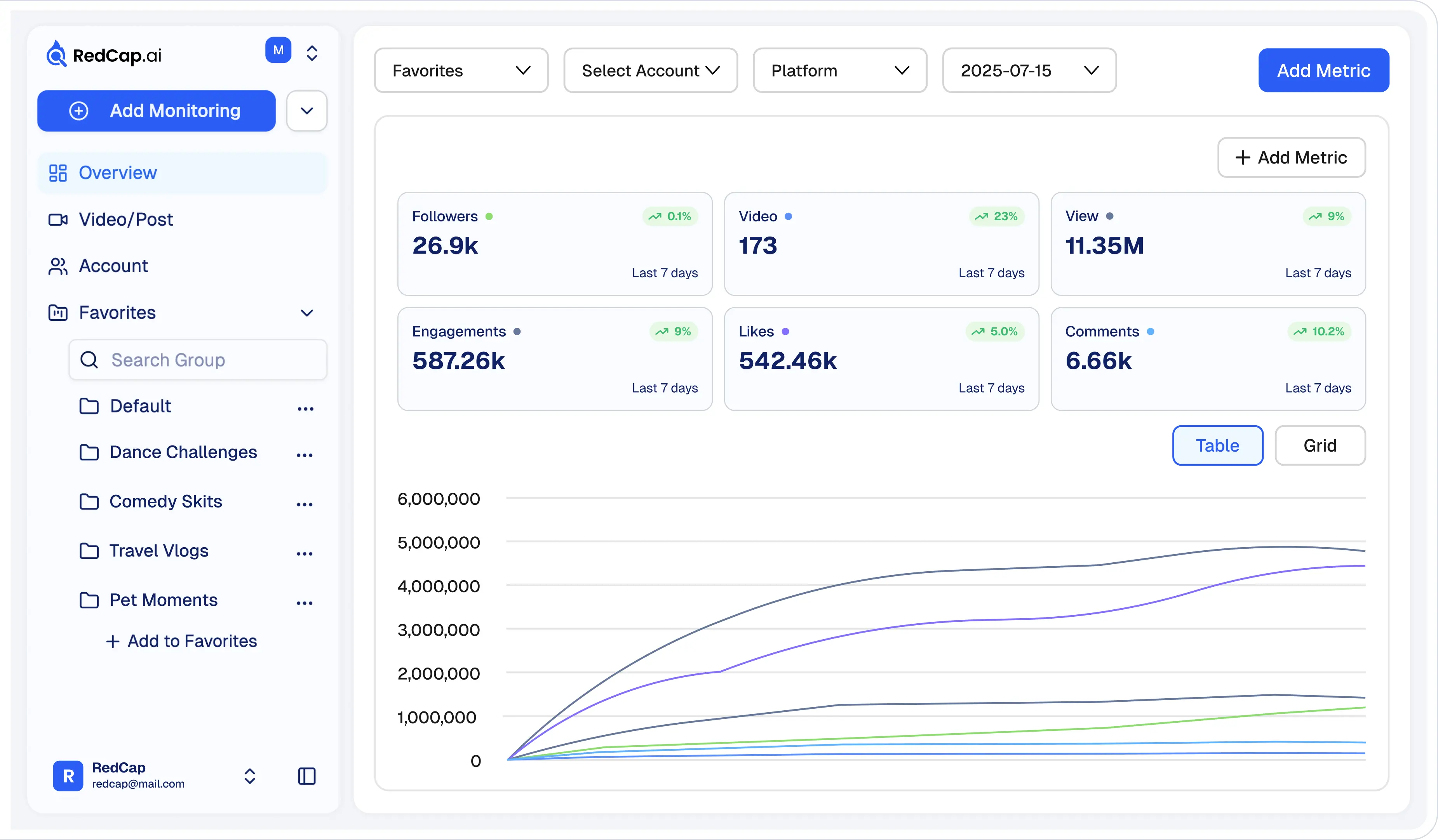Click the users icon next to Account

pos(57,266)
